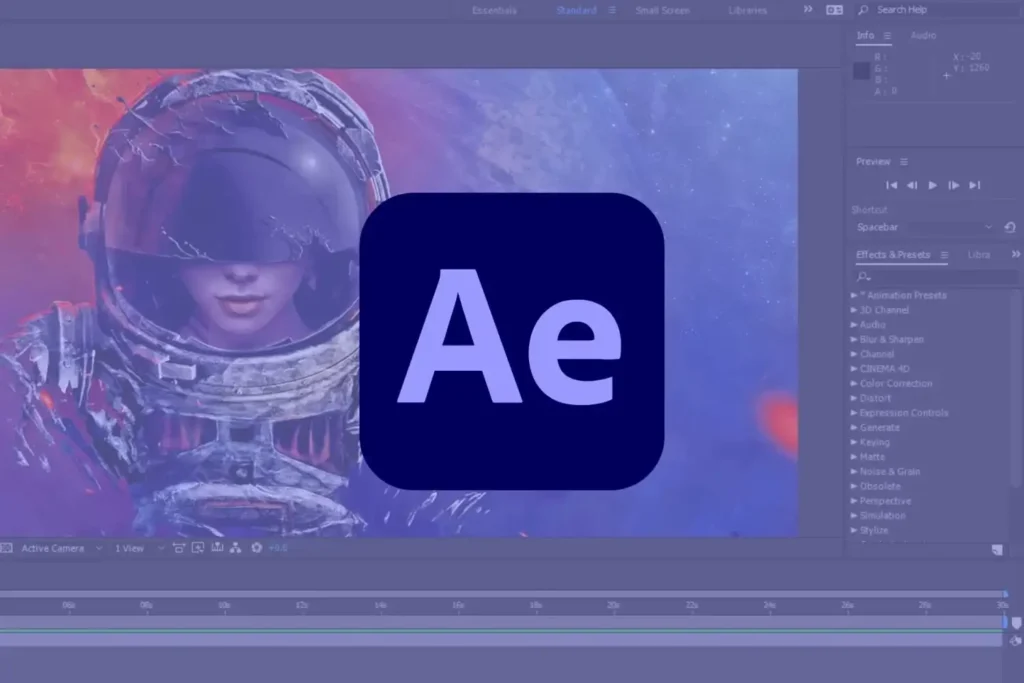This screenshot has width=1024, height=683.
Task: Expand the Simulation effects category
Action: [854, 516]
